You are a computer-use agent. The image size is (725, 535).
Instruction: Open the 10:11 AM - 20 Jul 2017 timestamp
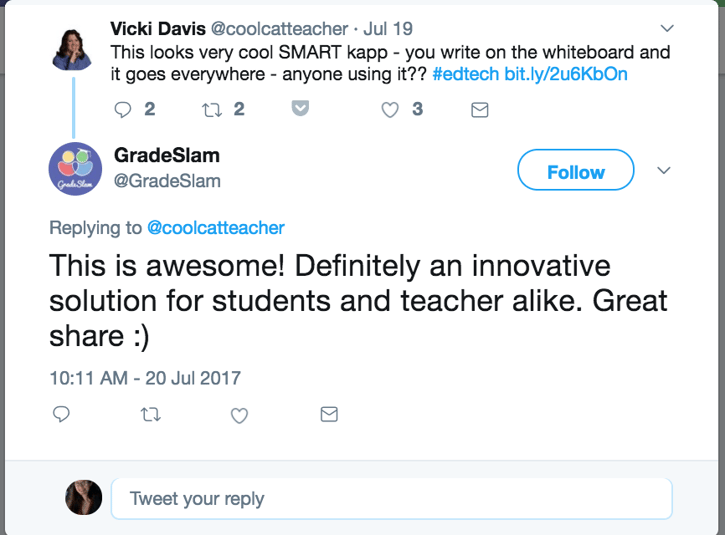(145, 378)
